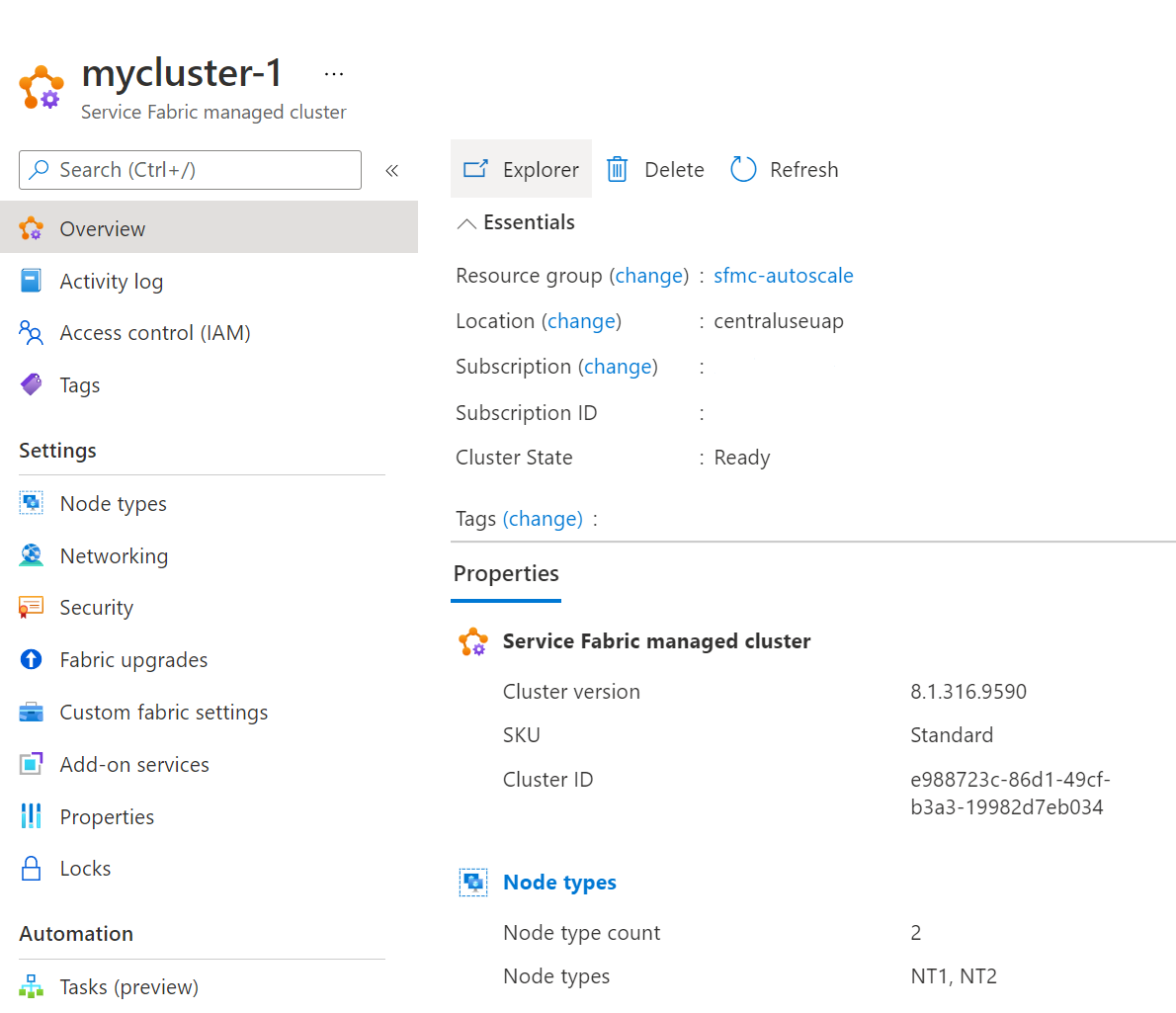The width and height of the screenshot is (1176, 1013).
Task: Click change link for Subscription
Action: click(618, 367)
